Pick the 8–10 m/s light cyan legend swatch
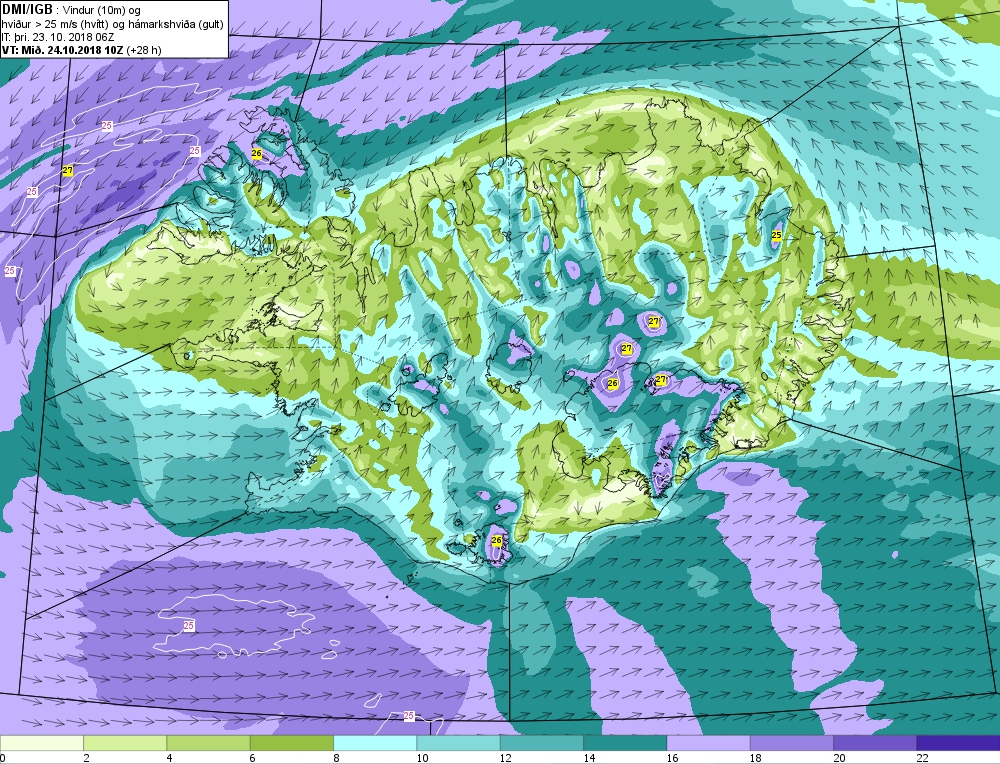Screen dimensions: 1000x764 coord(375,743)
